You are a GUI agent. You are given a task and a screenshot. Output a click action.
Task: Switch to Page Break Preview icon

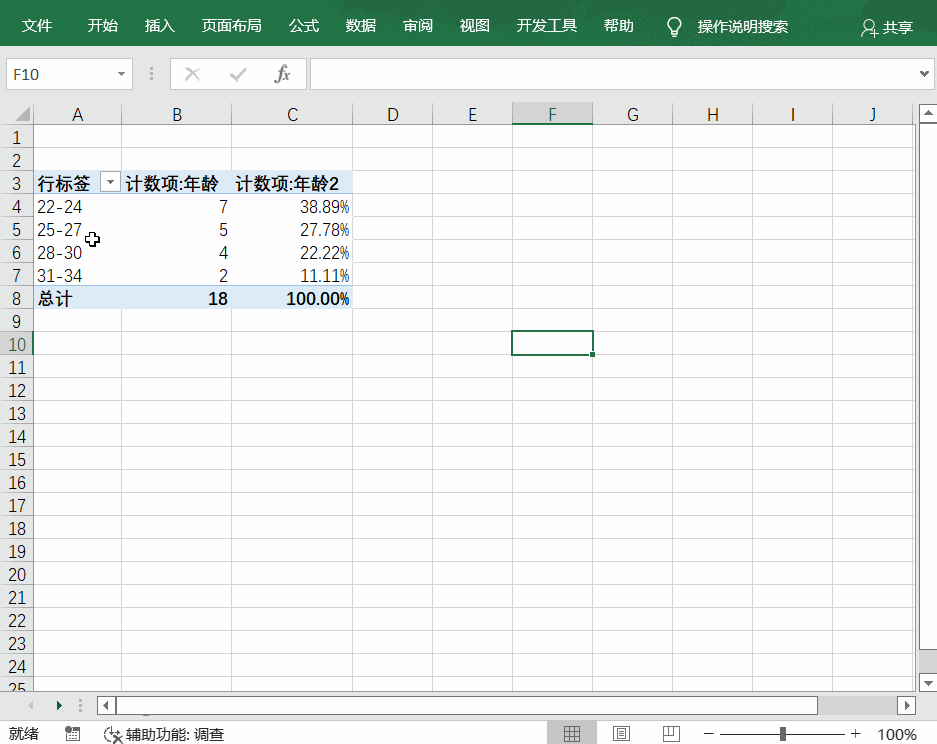671,733
